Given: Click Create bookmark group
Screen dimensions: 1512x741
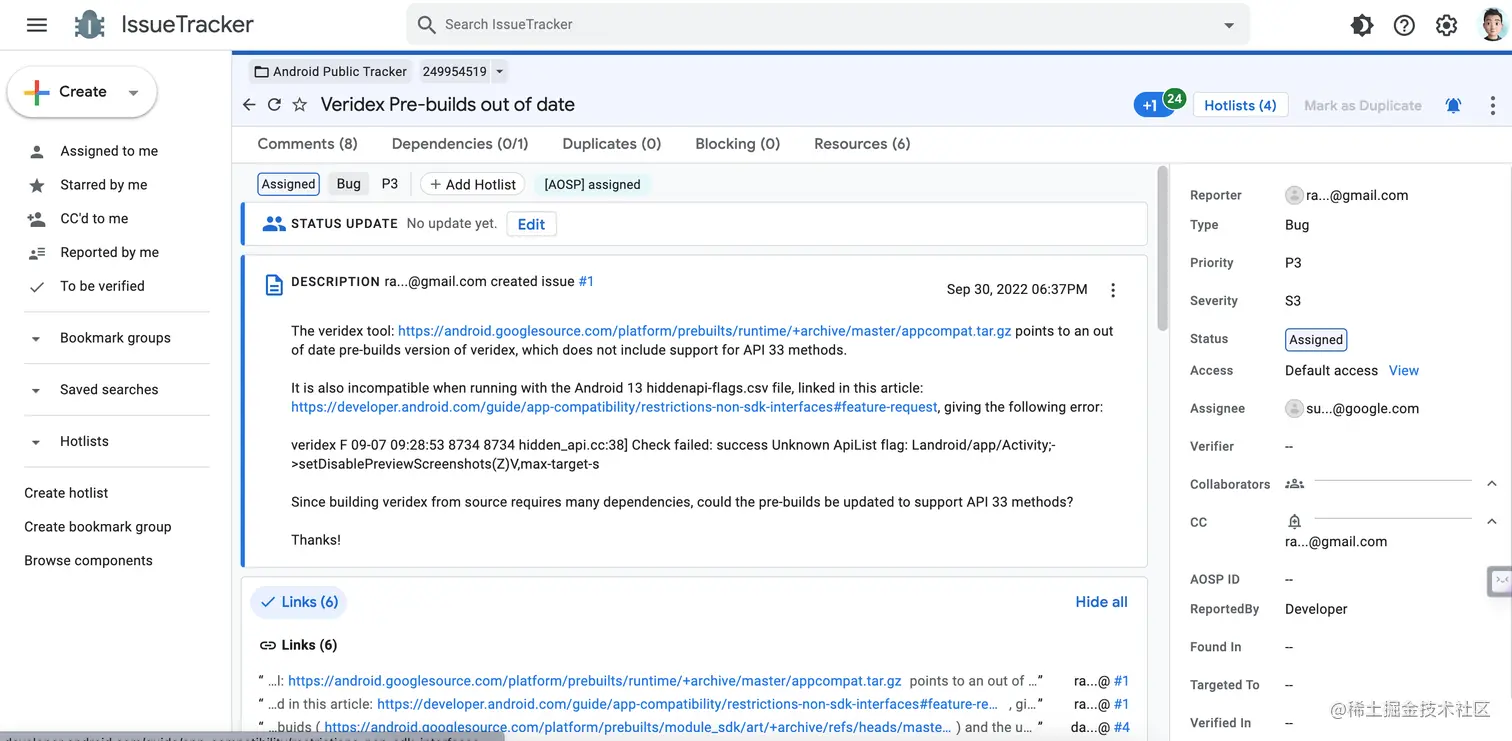Looking at the screenshot, I should [98, 527].
